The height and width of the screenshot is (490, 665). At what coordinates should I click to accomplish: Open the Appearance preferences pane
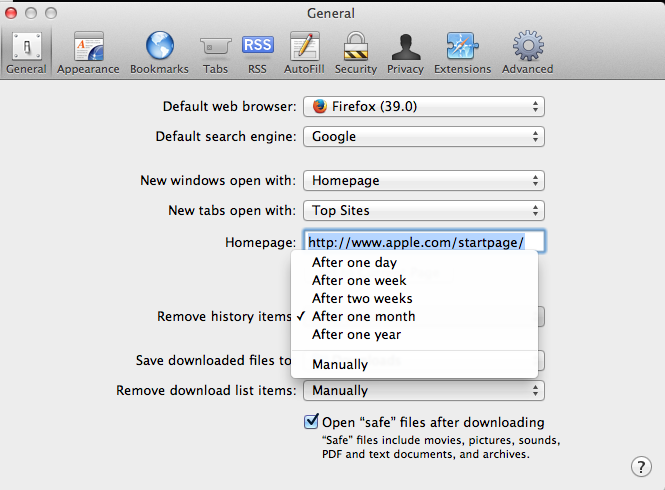click(x=88, y=53)
